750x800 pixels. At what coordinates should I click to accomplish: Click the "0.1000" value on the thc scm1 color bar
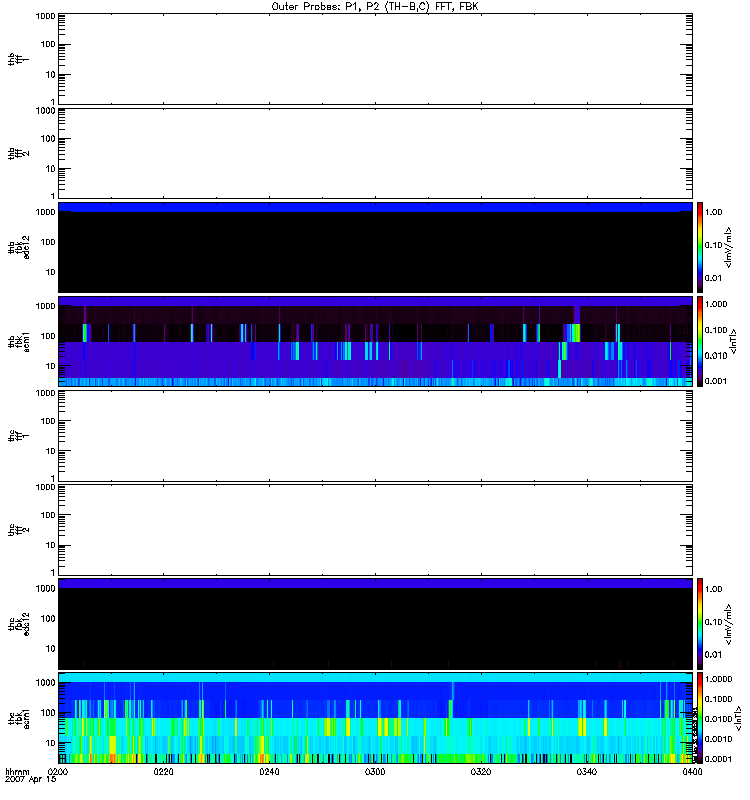tap(718, 699)
